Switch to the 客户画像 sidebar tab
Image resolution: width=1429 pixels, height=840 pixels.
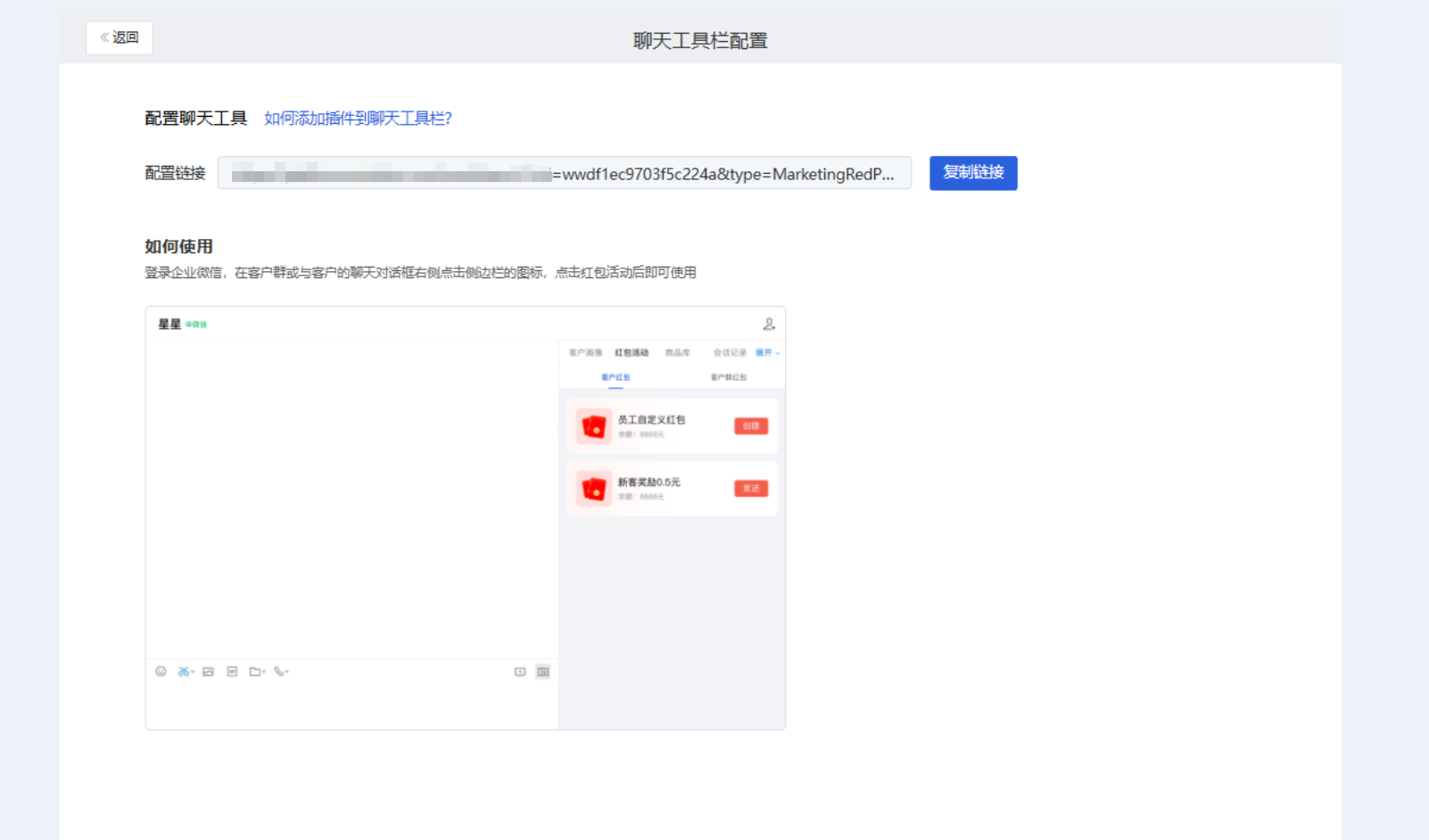point(585,352)
